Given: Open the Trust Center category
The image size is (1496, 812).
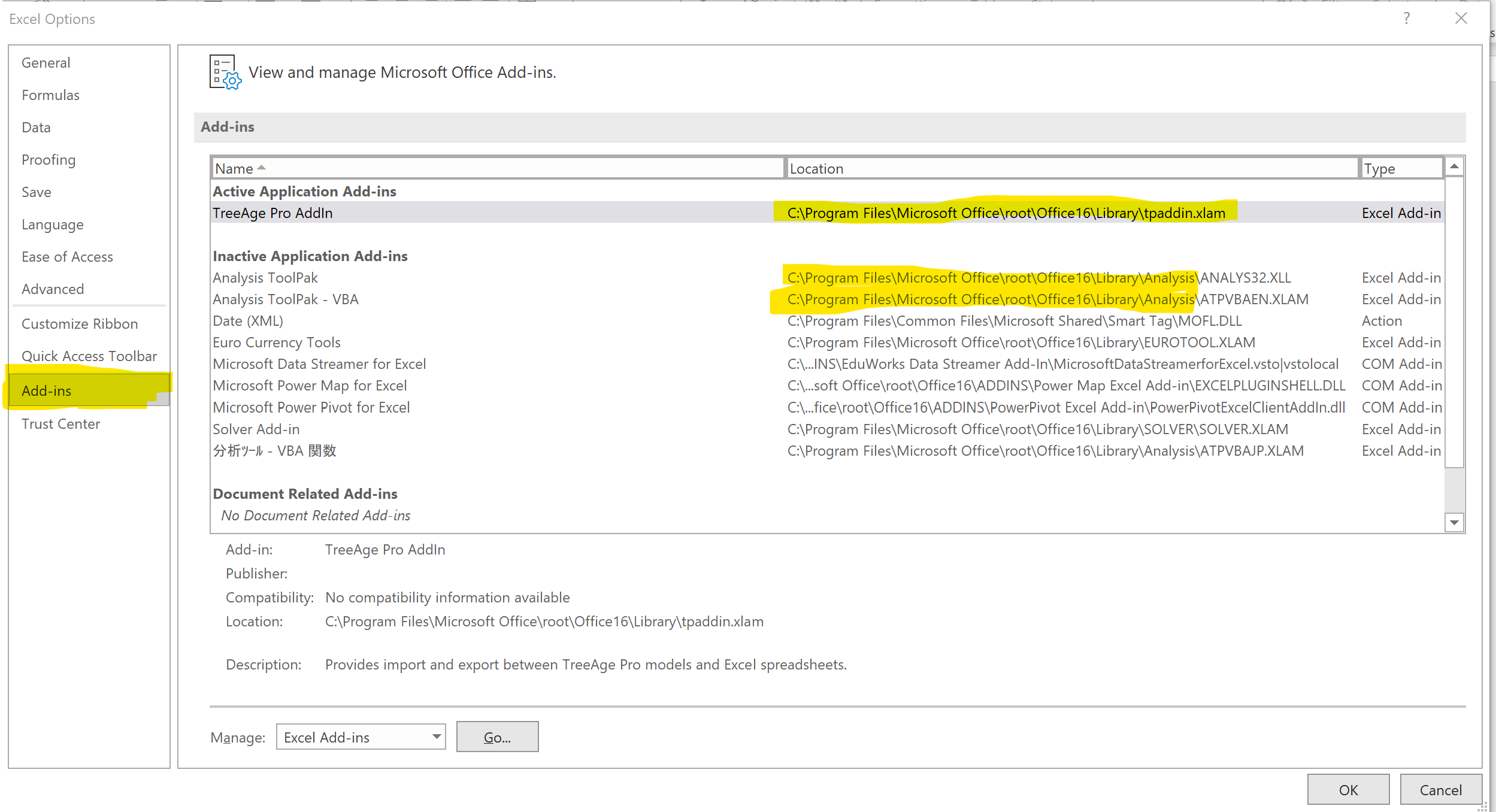Looking at the screenshot, I should point(60,424).
